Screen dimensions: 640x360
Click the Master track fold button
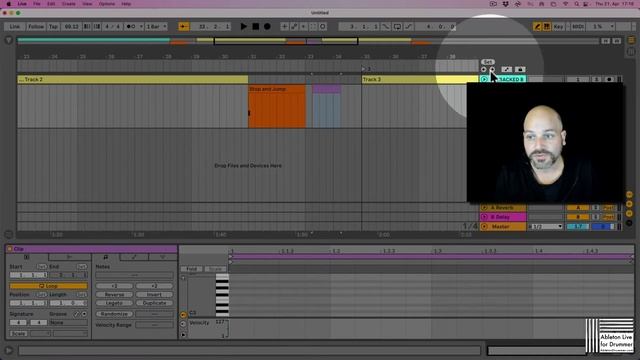pos(484,227)
